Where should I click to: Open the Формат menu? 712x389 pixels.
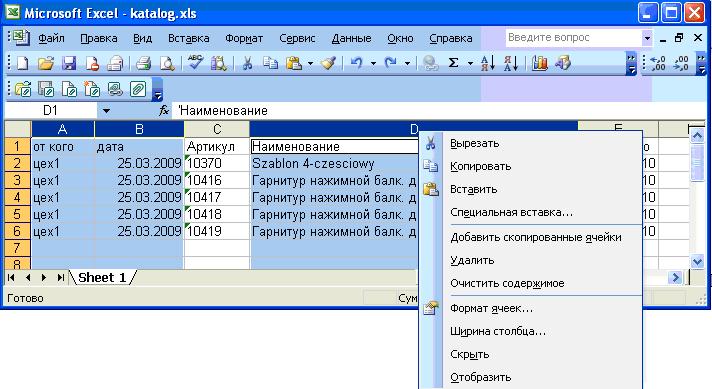pyautogui.click(x=244, y=39)
